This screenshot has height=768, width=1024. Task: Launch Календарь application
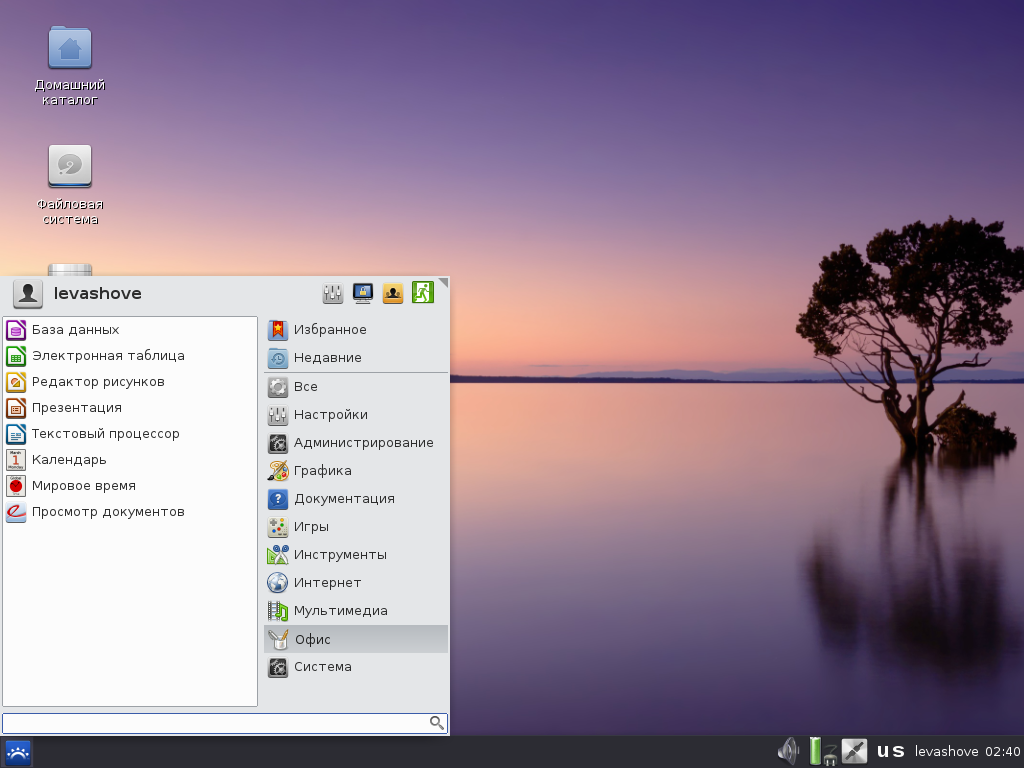click(130, 460)
